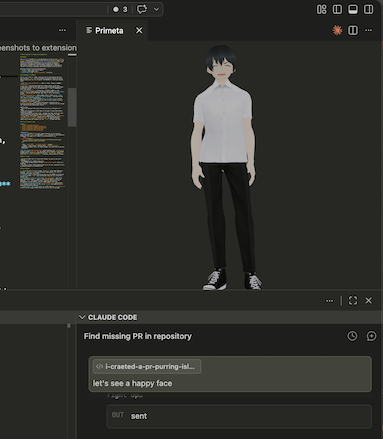Close the bottom panel
The height and width of the screenshot is (439, 383).
368,301
